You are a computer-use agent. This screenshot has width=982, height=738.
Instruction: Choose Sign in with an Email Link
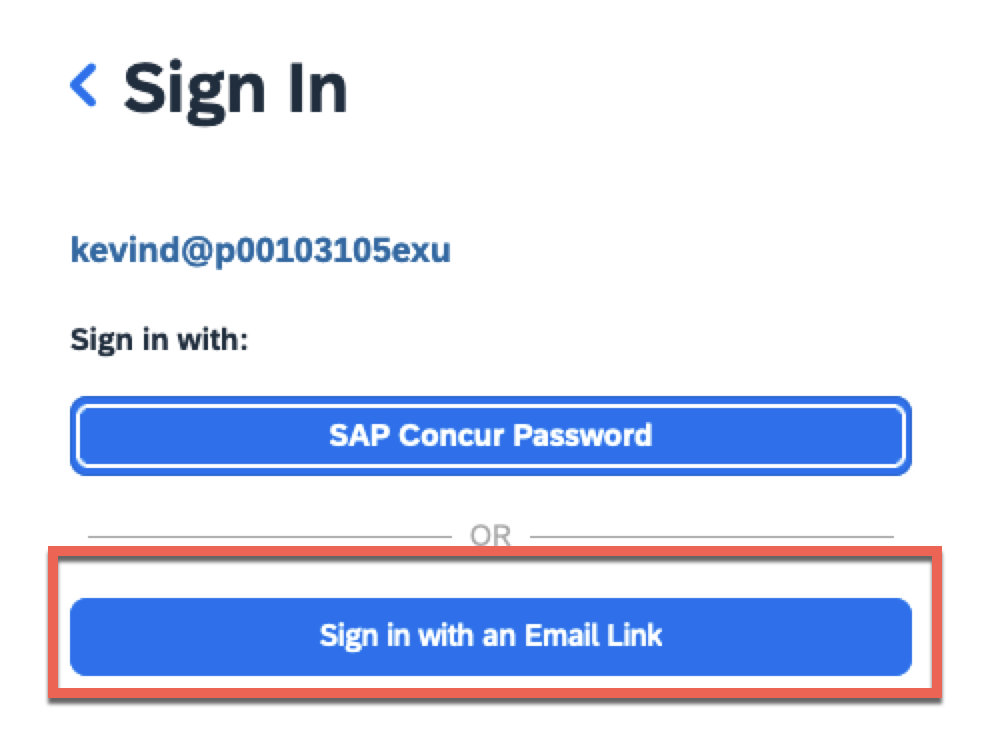[x=490, y=636]
